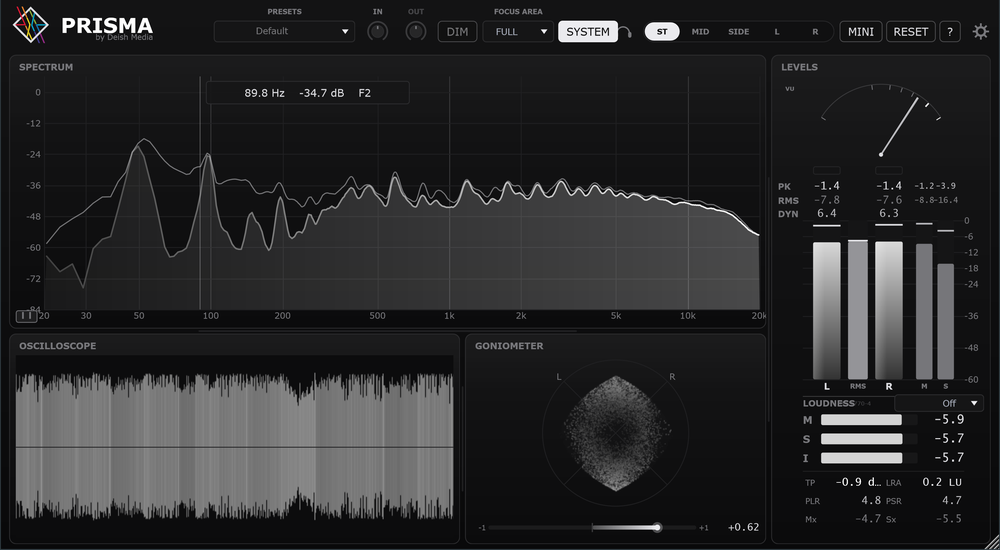Click the LRA value 0.2 LU
Viewport: 1000px width, 550px height.
[942, 482]
